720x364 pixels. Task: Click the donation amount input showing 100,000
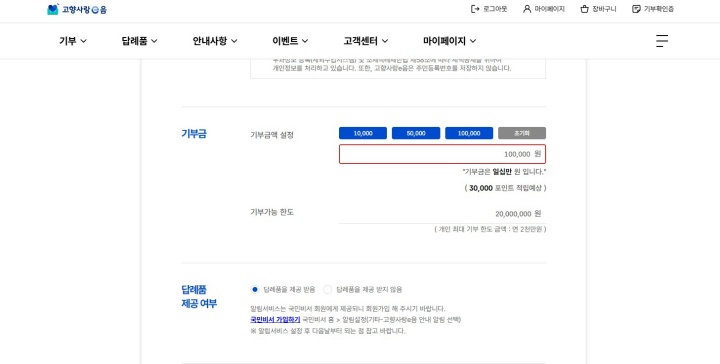coord(442,154)
